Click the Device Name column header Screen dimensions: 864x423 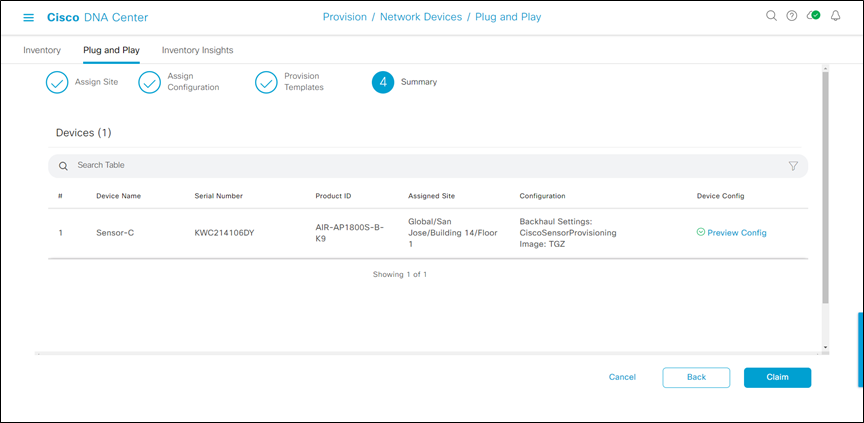point(118,196)
